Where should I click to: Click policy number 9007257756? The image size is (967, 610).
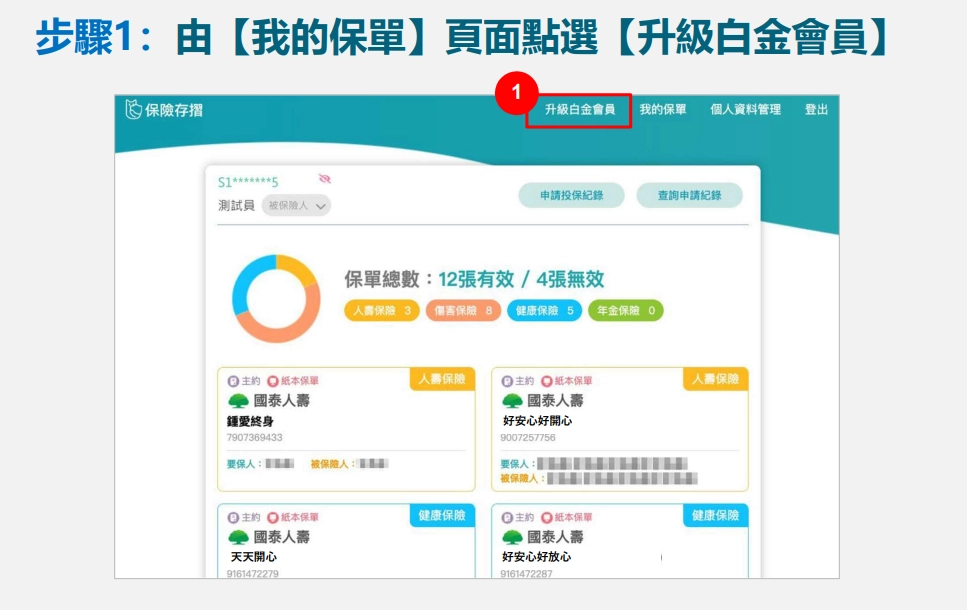click(x=528, y=438)
